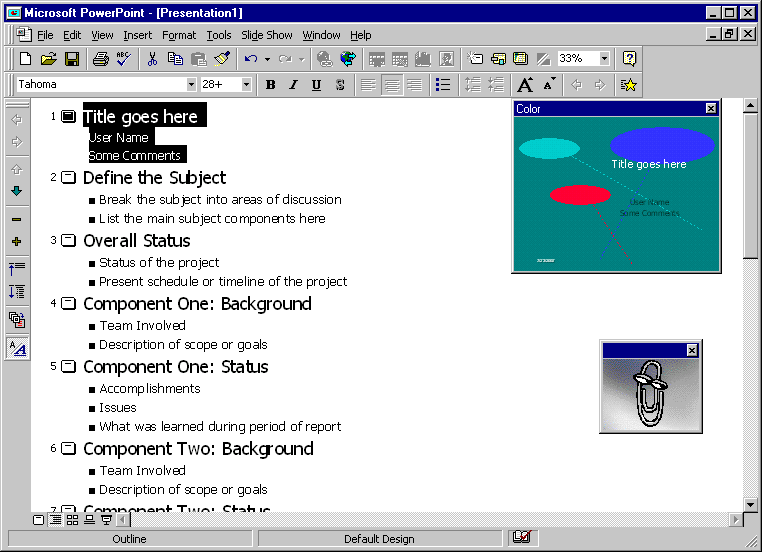Run the spelling check icon
762x552 pixels.
click(124, 59)
